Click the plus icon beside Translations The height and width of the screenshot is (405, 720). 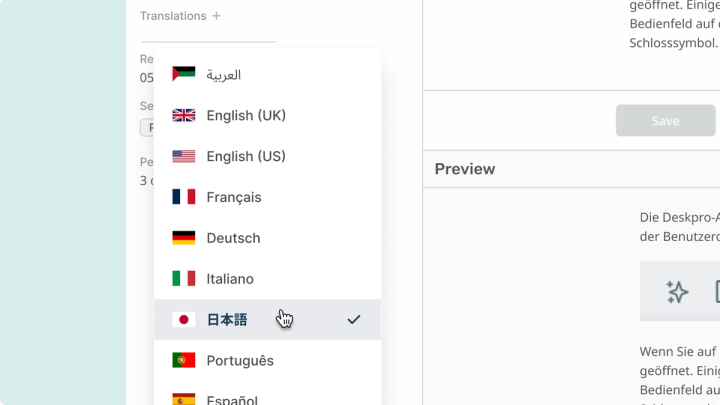[x=217, y=16]
